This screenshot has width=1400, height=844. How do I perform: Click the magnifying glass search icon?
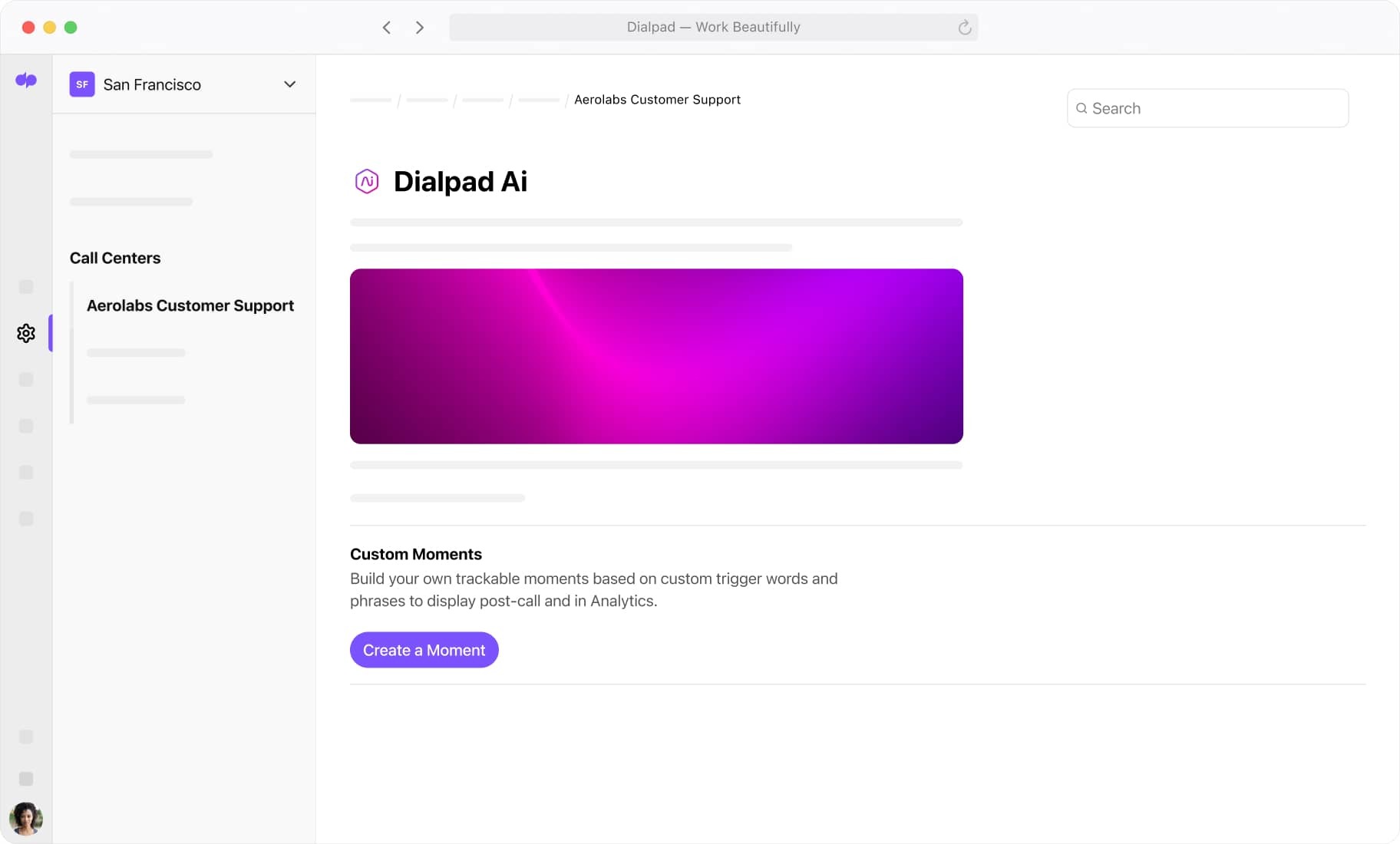1082,108
